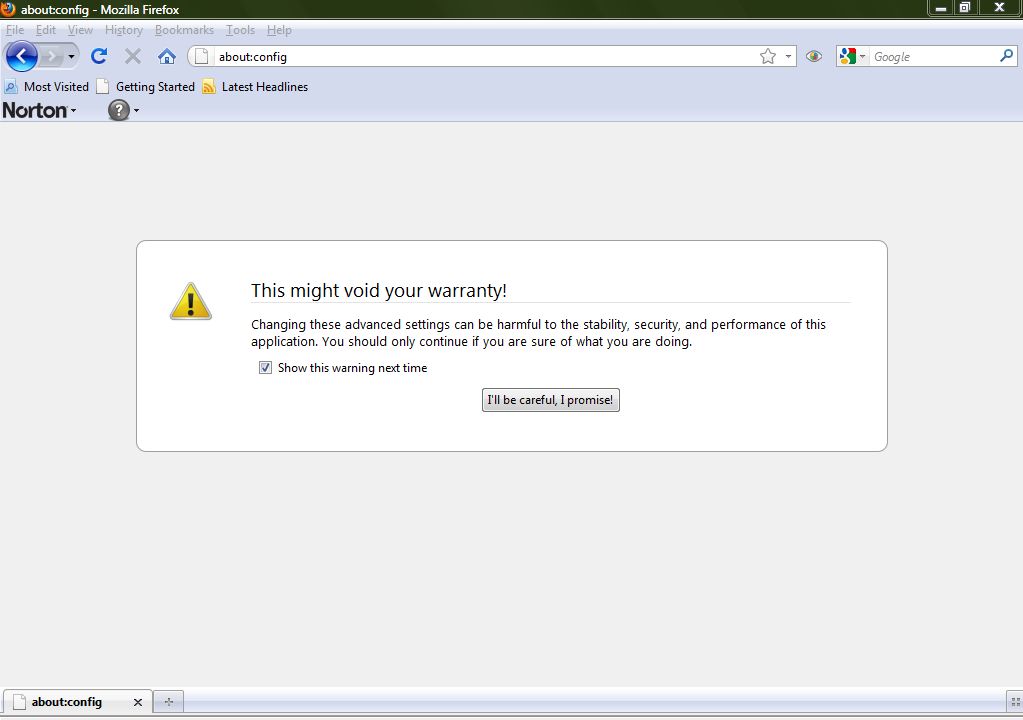Image resolution: width=1023 pixels, height=720 pixels.
Task: Click the Firefox logo in title bar
Action: pyautogui.click(x=8, y=8)
